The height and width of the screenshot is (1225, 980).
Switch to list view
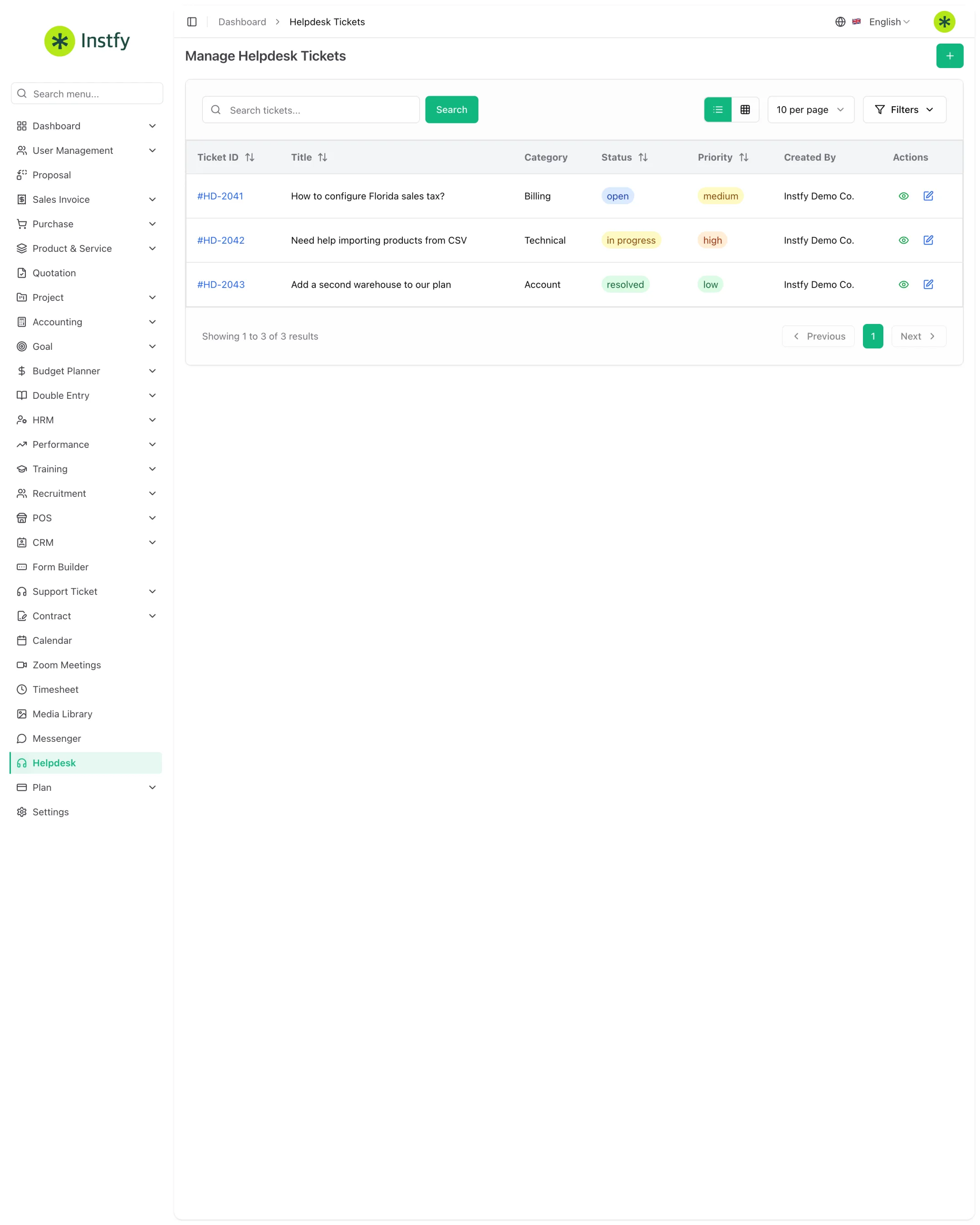click(x=717, y=110)
